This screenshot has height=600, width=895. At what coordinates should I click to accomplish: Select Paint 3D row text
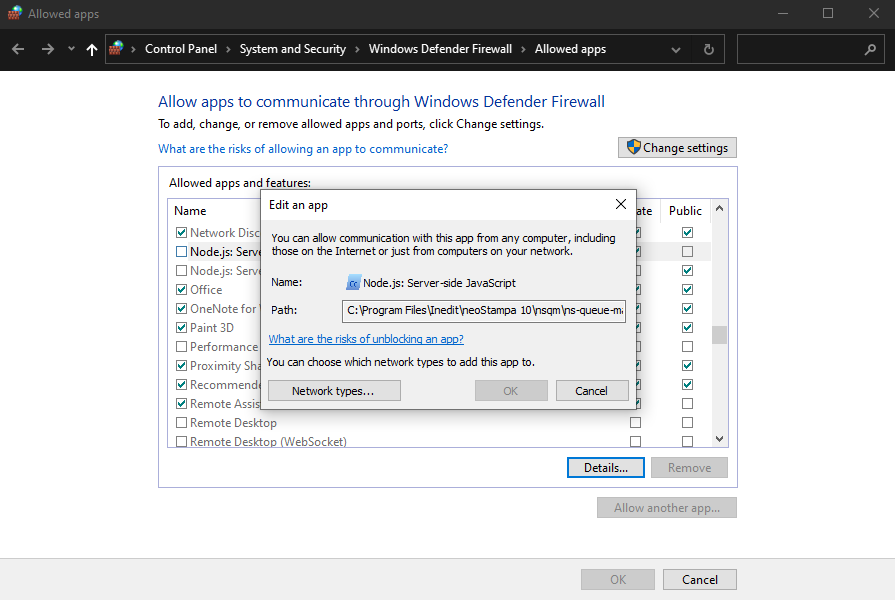(212, 328)
